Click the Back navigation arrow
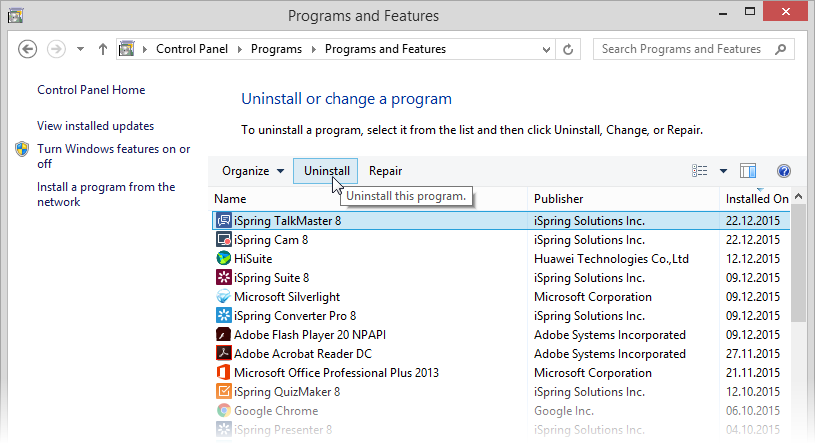The width and height of the screenshot is (815, 444). tap(28, 49)
